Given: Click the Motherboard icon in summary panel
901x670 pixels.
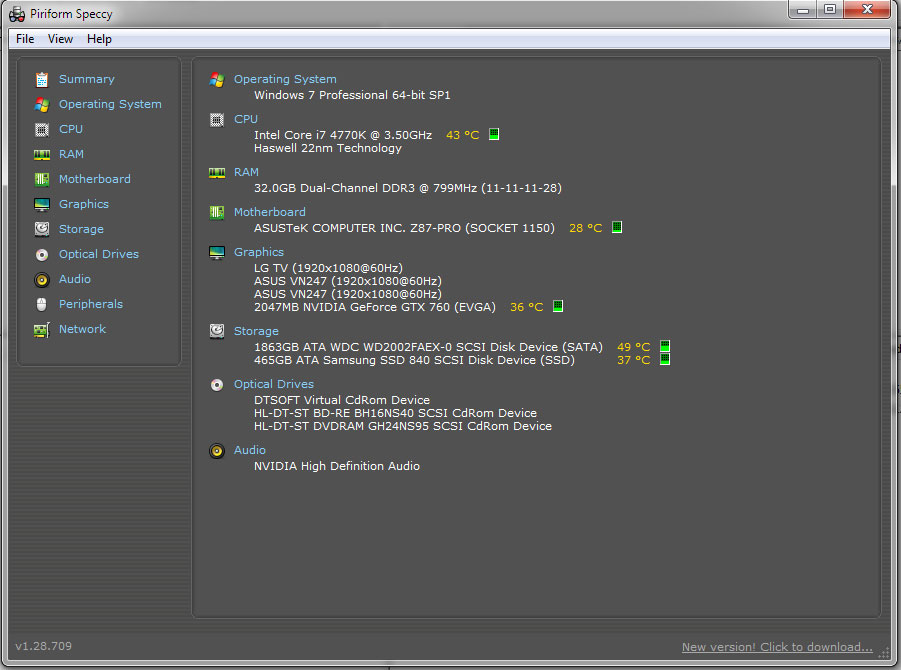Looking at the screenshot, I should click(x=217, y=213).
